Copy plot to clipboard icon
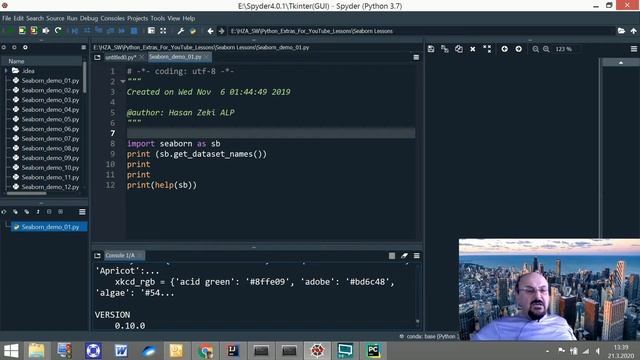The image size is (640, 360). pos(459,49)
